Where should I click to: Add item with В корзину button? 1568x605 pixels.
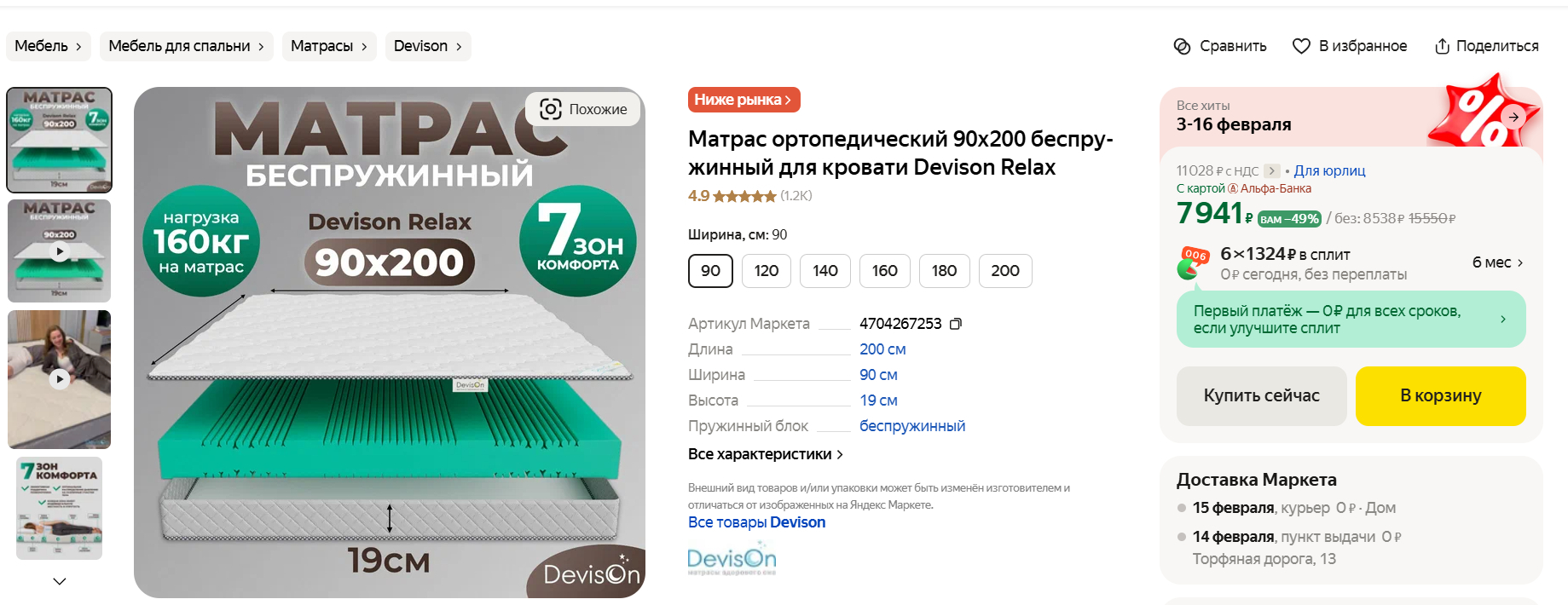click(x=1440, y=395)
